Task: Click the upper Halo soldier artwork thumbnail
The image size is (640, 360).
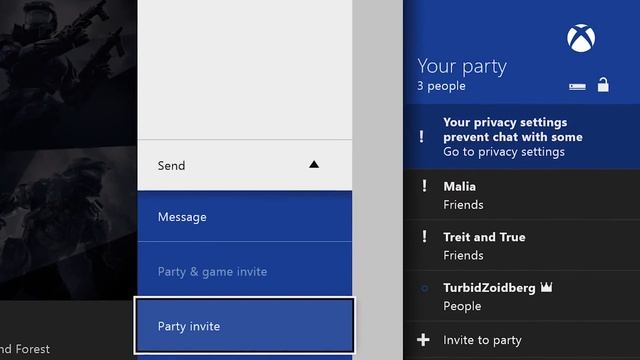Action: tap(68, 73)
